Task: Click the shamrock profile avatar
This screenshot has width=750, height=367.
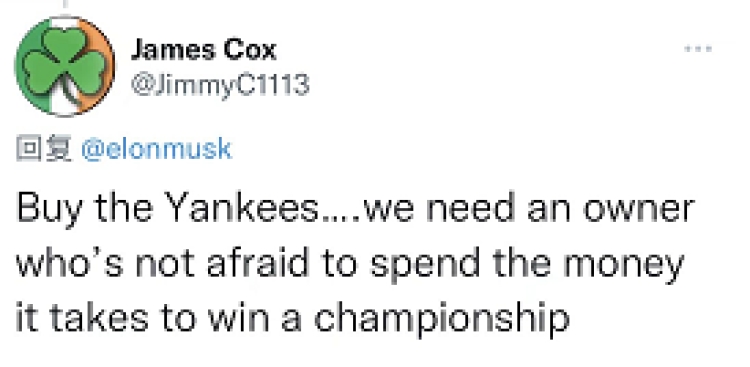Action: pyautogui.click(x=65, y=66)
